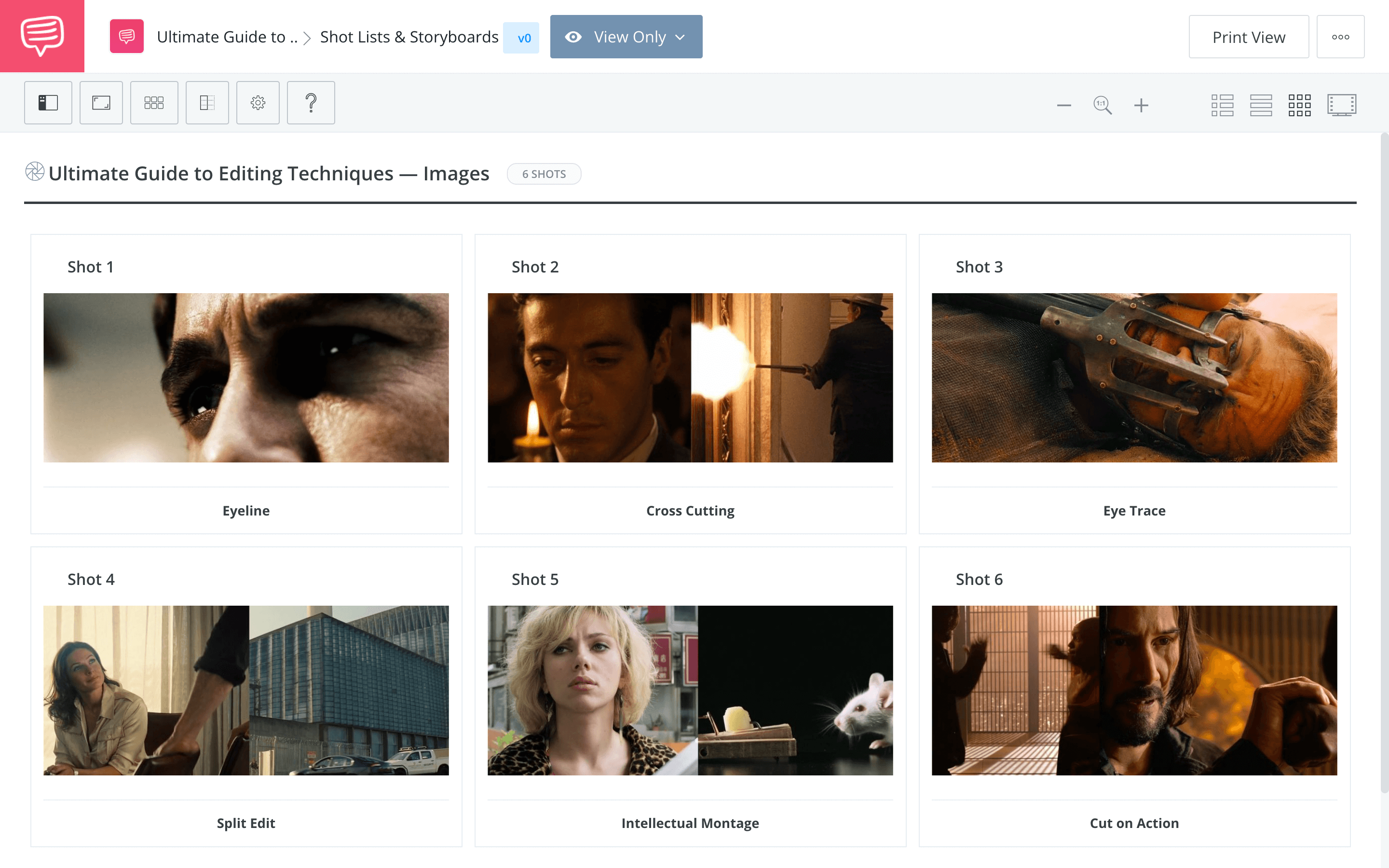Click the 'Cross Cutting' caption
This screenshot has height=868, width=1389.
pos(691,510)
